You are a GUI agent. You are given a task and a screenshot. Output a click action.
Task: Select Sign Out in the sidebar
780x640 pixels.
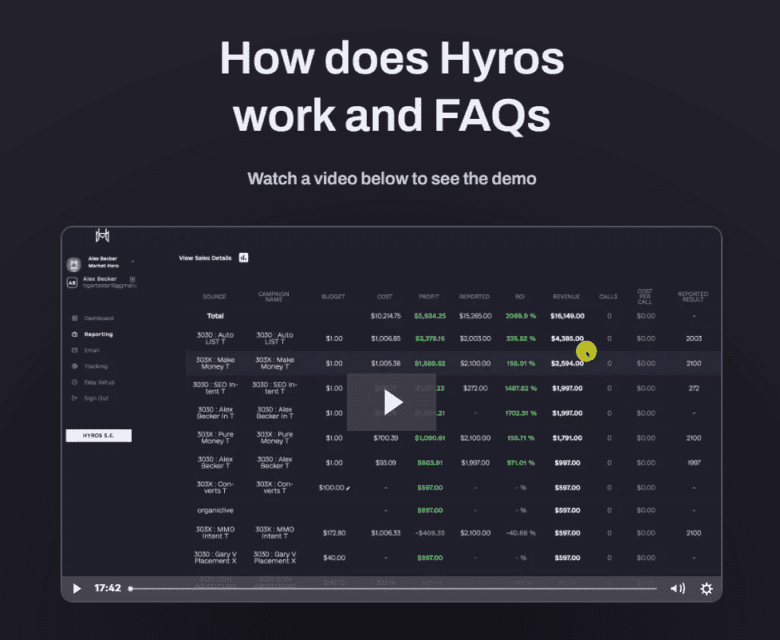point(97,398)
